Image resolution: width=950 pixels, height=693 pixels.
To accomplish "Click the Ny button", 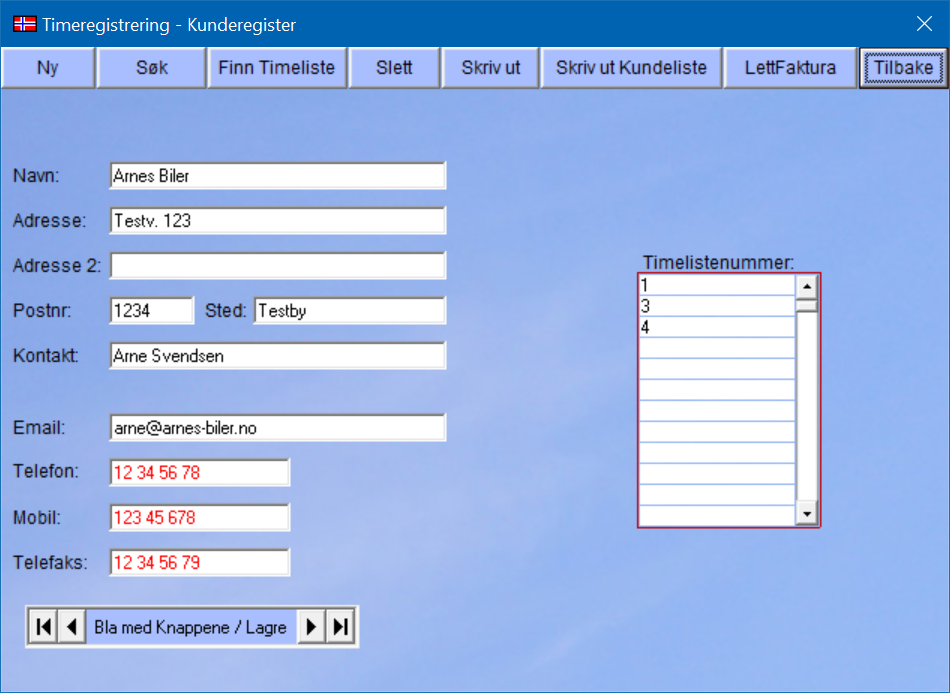I will coord(48,68).
